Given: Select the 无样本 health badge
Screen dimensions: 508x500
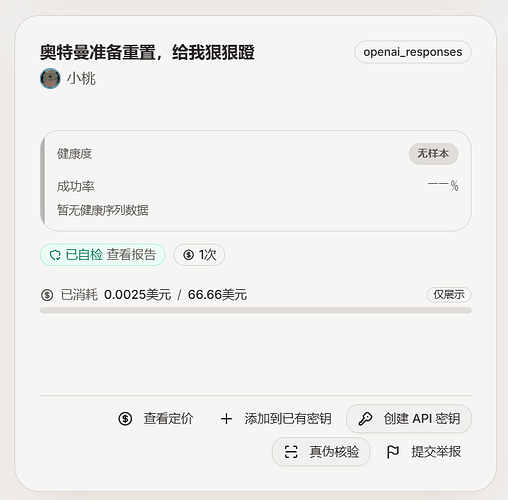Looking at the screenshot, I should (x=433, y=154).
